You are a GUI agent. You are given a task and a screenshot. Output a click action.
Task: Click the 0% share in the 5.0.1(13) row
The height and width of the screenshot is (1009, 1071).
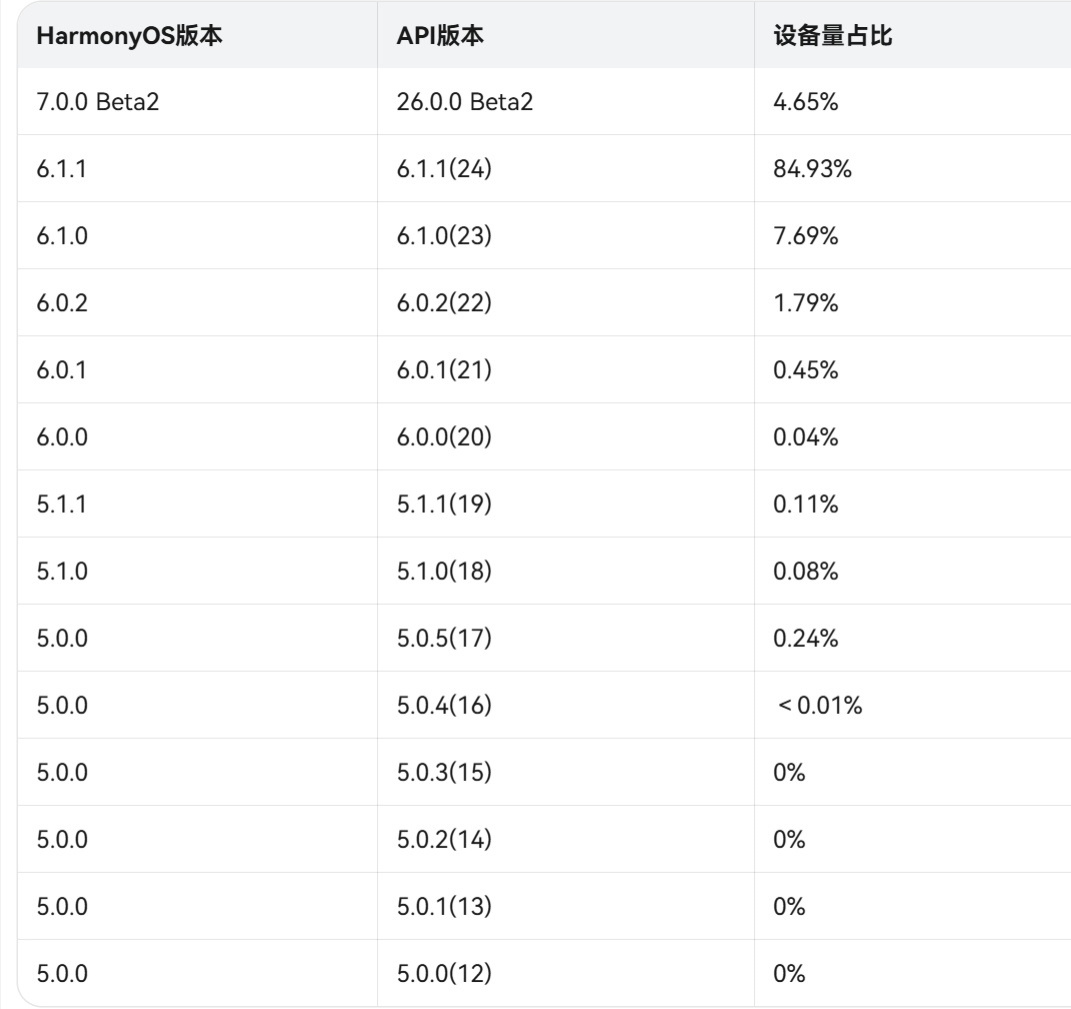pyautogui.click(x=789, y=907)
